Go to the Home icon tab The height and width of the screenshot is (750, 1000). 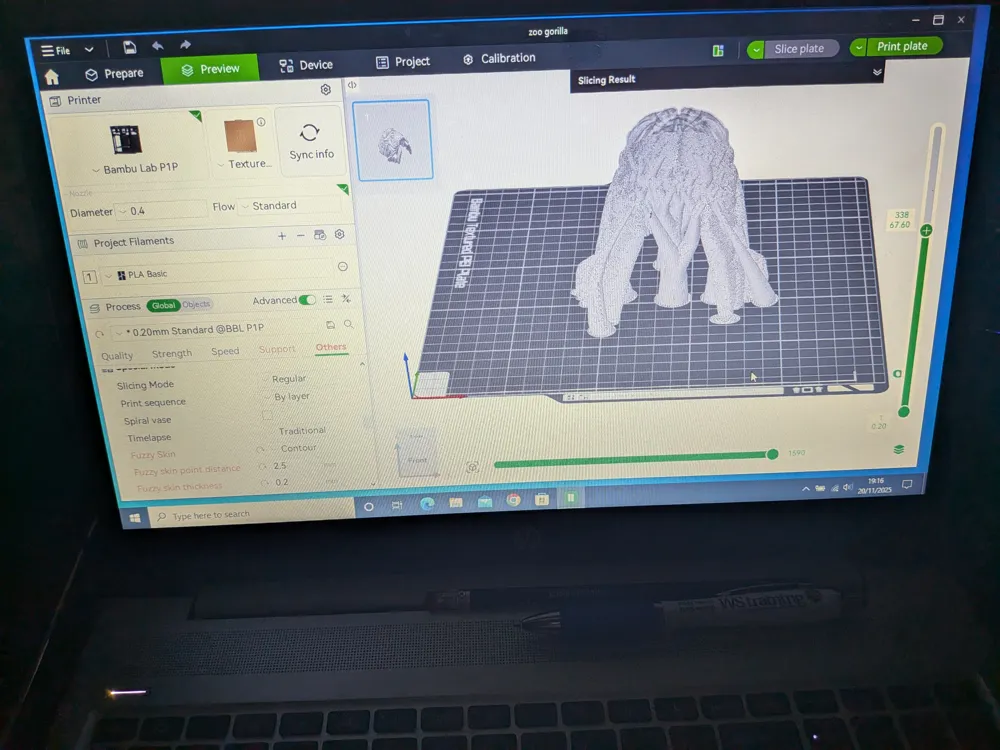[x=52, y=77]
